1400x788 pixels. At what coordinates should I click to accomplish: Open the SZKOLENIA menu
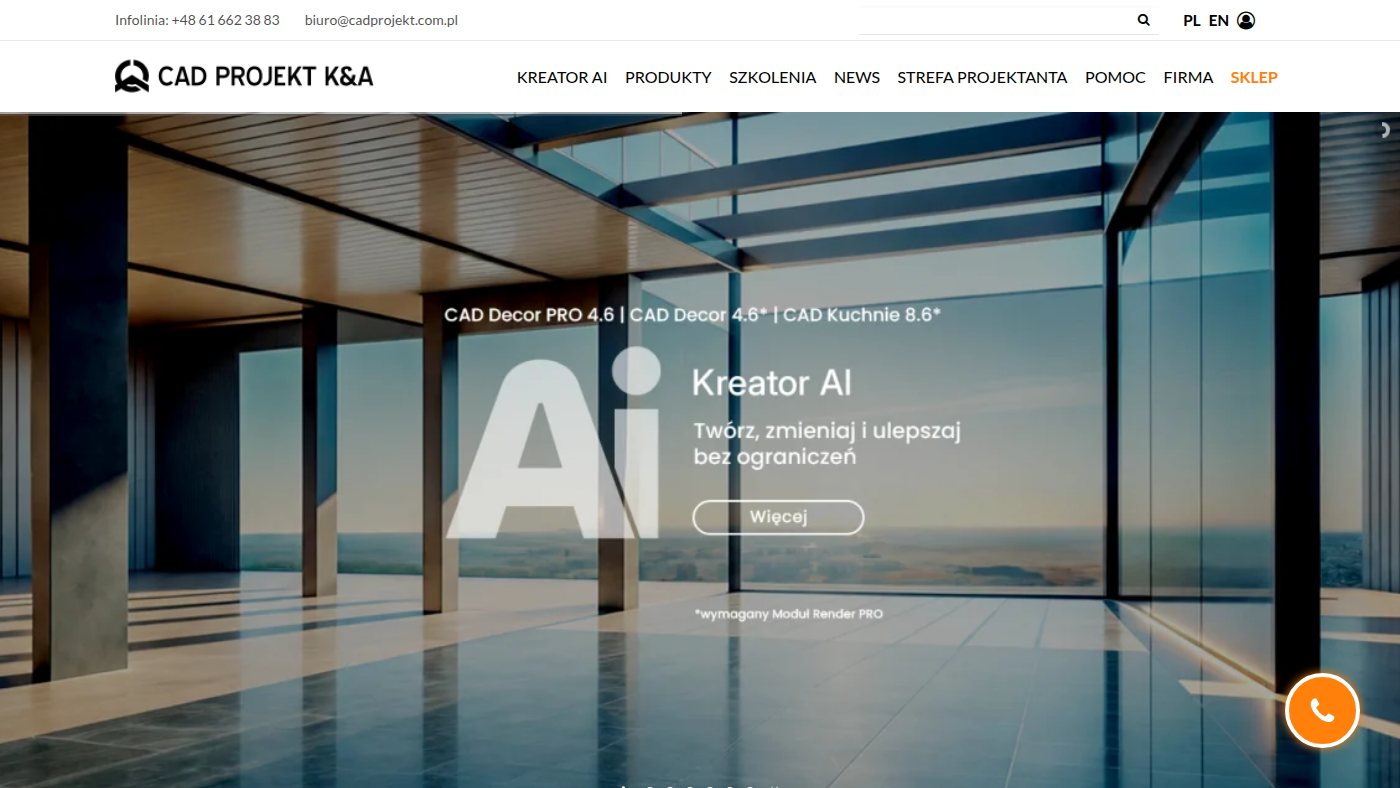point(773,77)
